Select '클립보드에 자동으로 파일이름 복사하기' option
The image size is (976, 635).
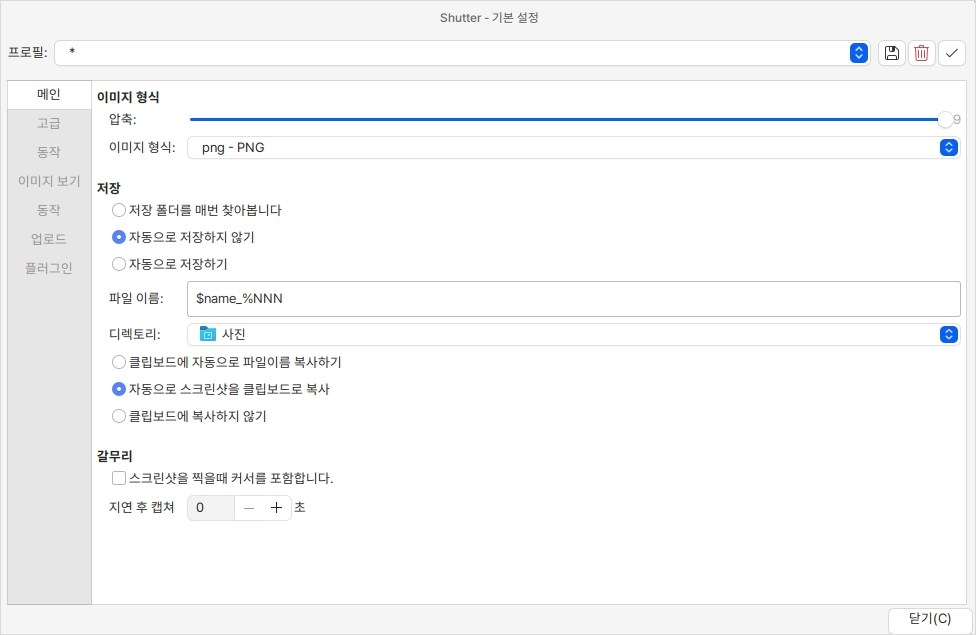pyautogui.click(x=119, y=362)
